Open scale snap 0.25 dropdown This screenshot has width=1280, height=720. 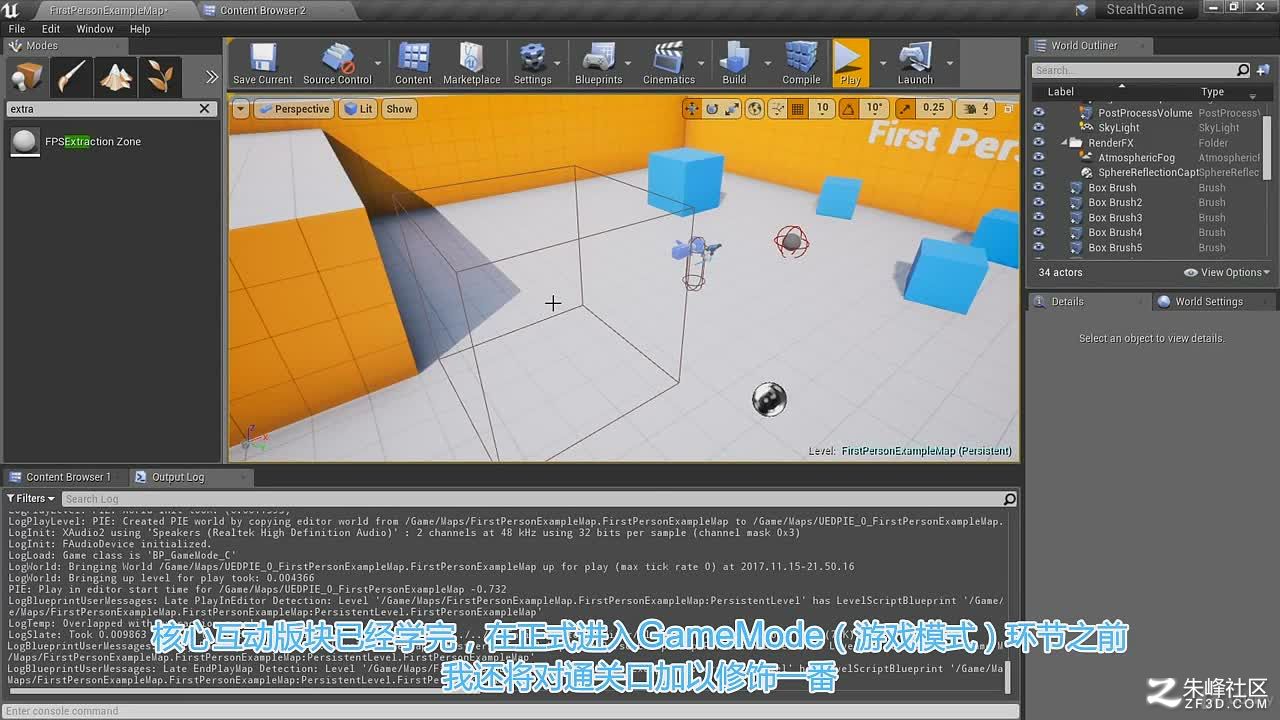[934, 108]
